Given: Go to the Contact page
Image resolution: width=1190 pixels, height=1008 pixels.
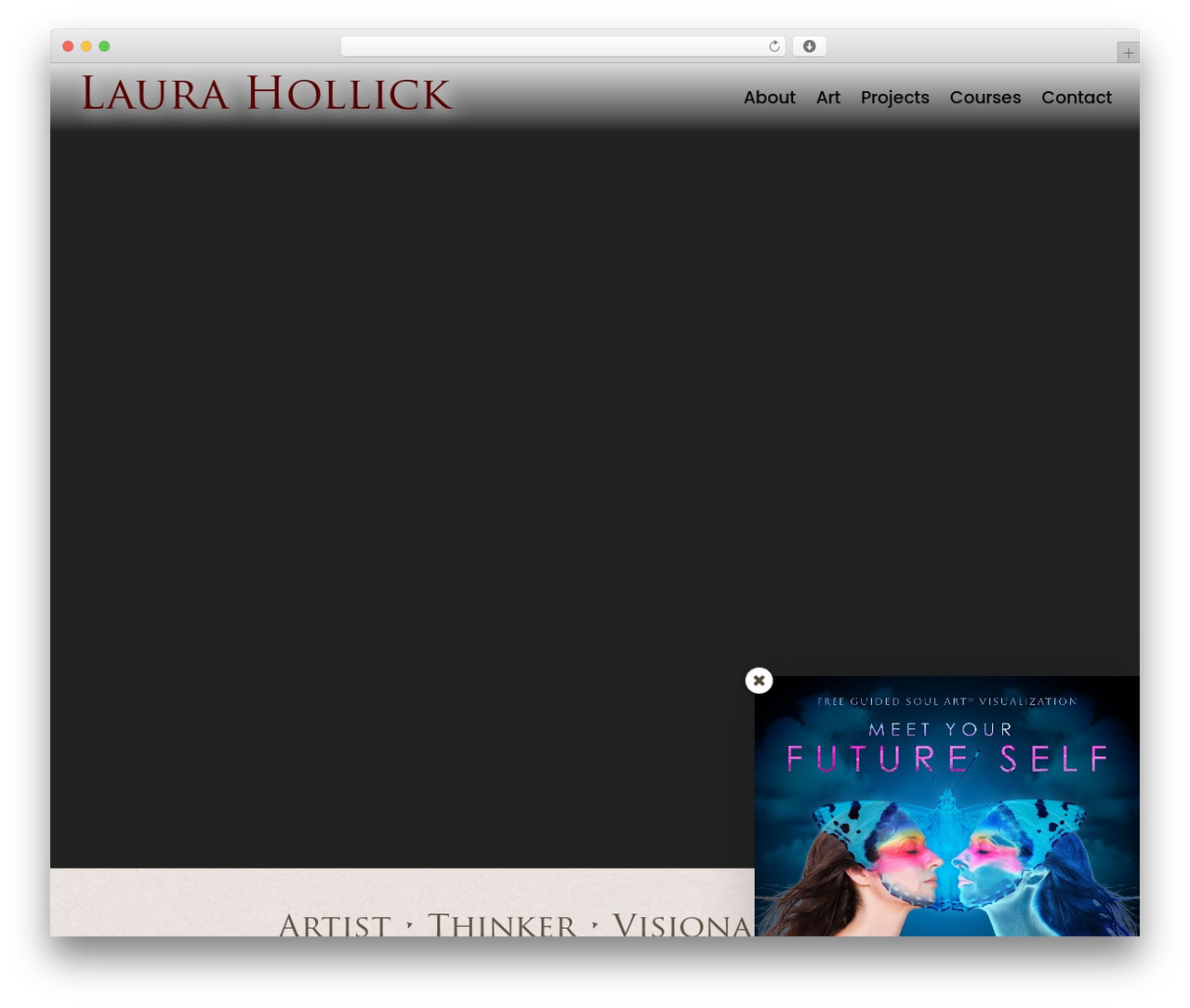Looking at the screenshot, I should pyautogui.click(x=1076, y=98).
